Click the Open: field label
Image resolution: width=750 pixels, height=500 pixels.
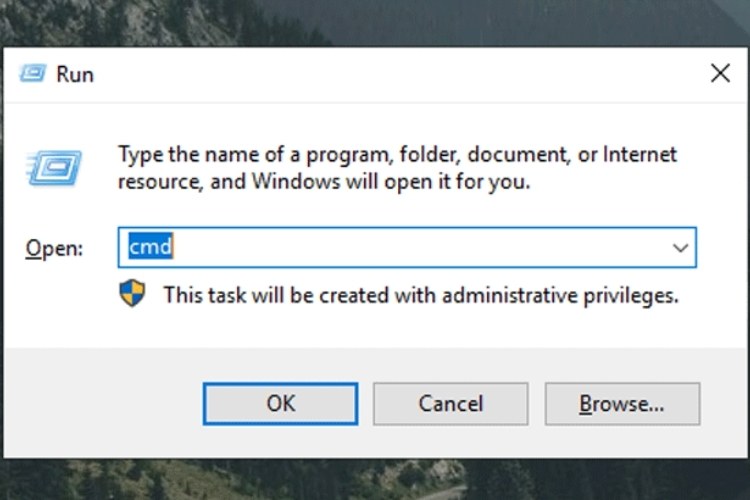55,248
